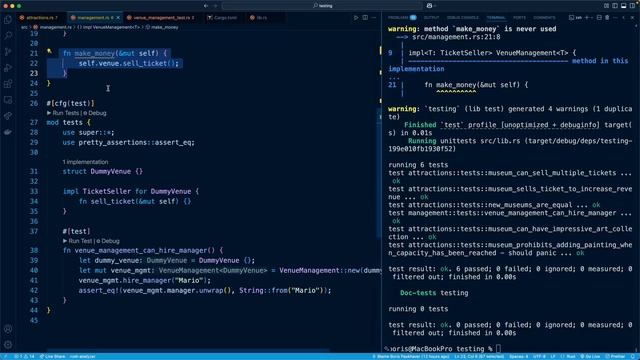The width and height of the screenshot is (640, 360).
Task: Click the management.rs breadcrumb
Action: pyautogui.click(x=53, y=27)
